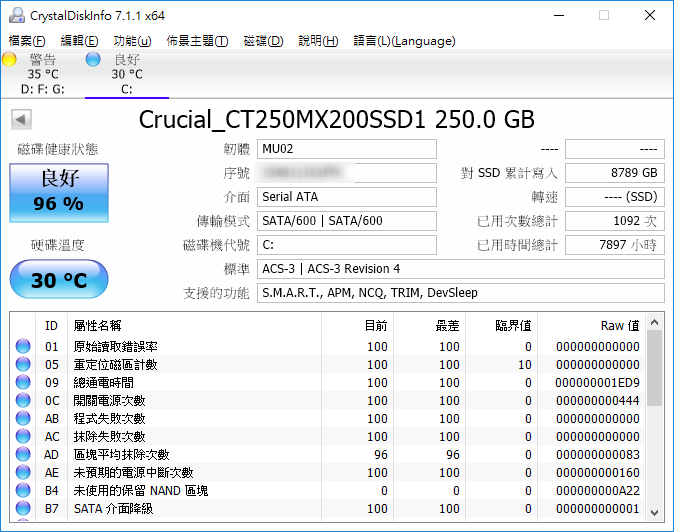Click the drive letter field showing C:
The width and height of the screenshot is (674, 532).
346,245
